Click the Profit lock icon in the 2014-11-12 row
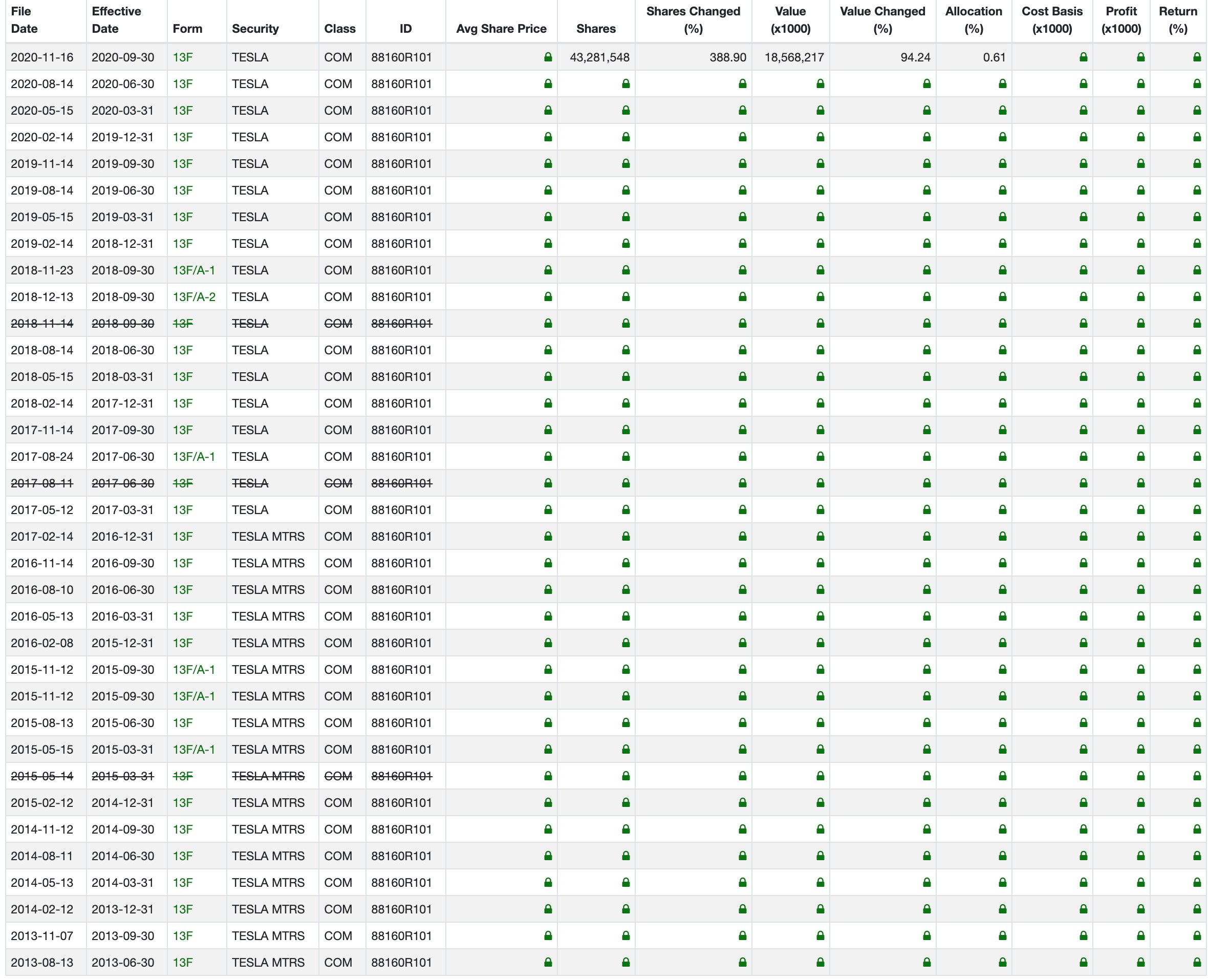1208x980 pixels. (x=1140, y=829)
